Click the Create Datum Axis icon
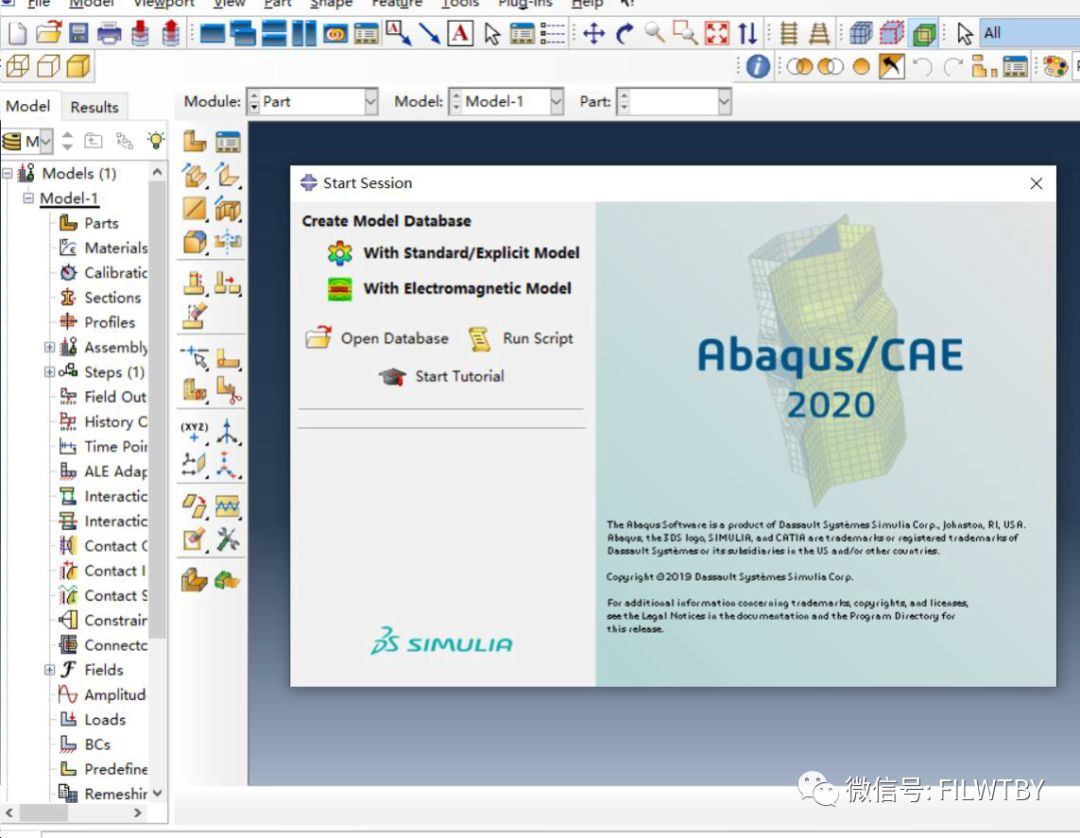This screenshot has height=838, width=1080. pyautogui.click(x=227, y=432)
